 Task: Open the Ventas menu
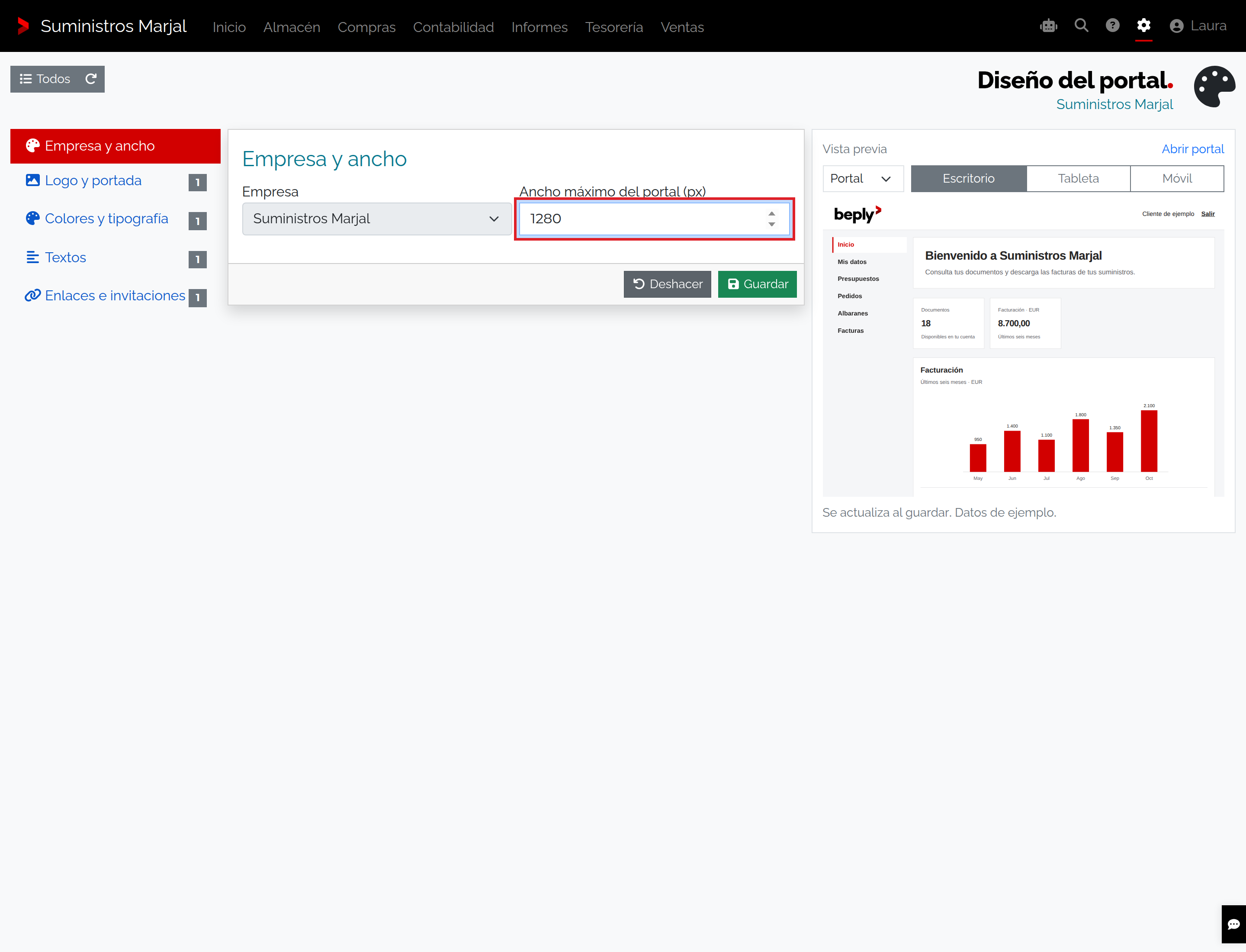coord(682,27)
